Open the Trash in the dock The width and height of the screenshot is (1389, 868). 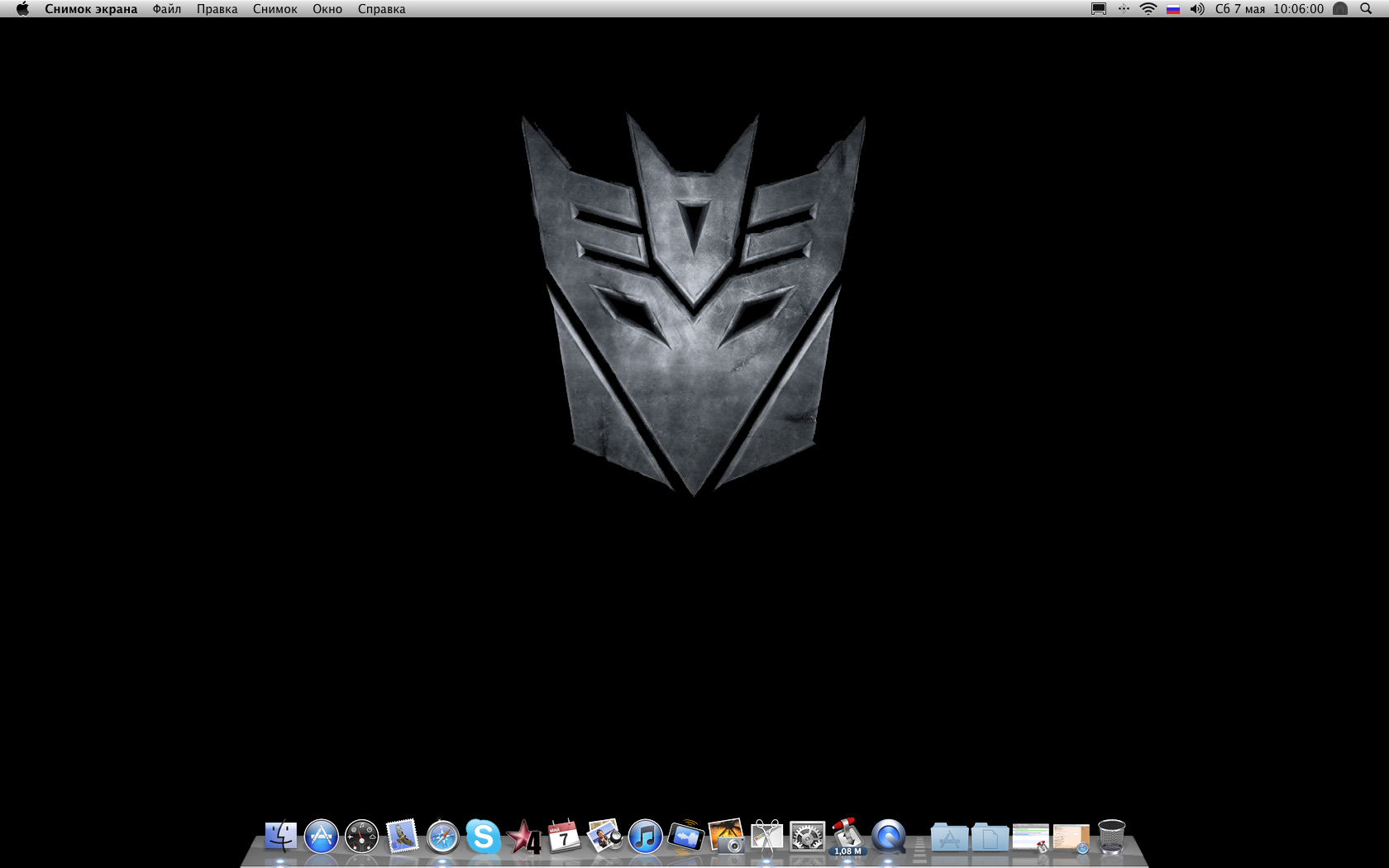point(1111,837)
